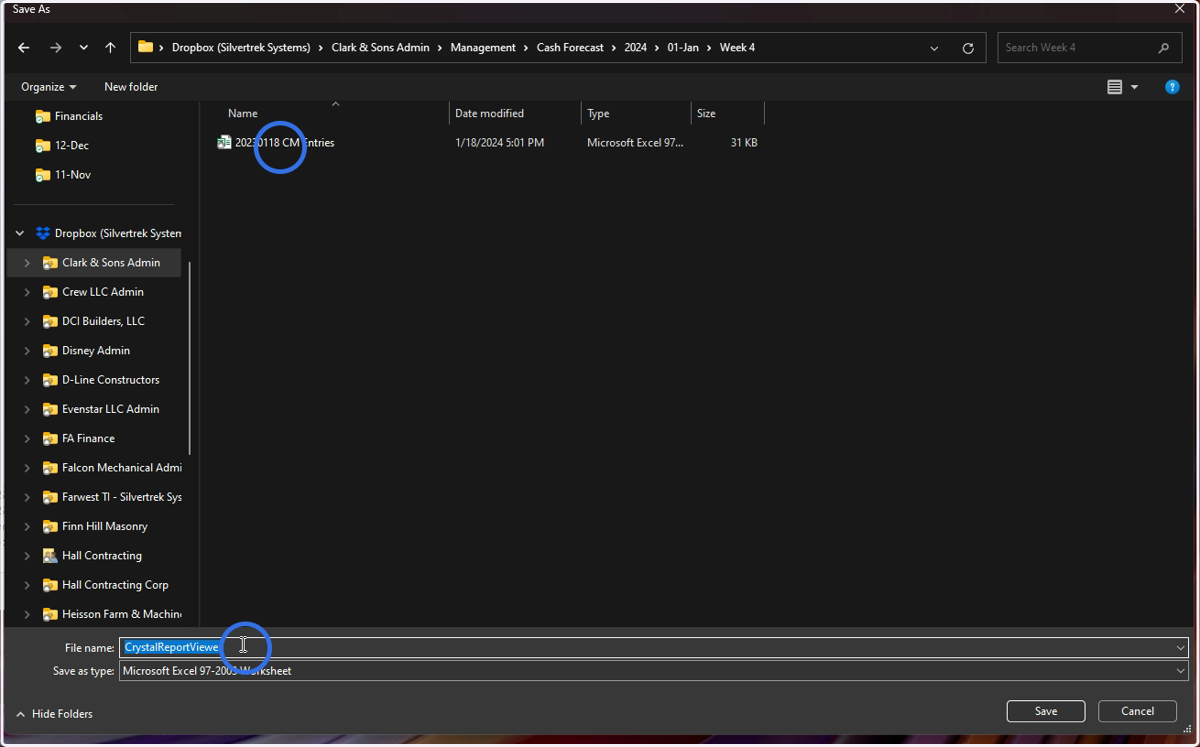
Task: Expand the Disney Admin node
Action: pos(27,351)
